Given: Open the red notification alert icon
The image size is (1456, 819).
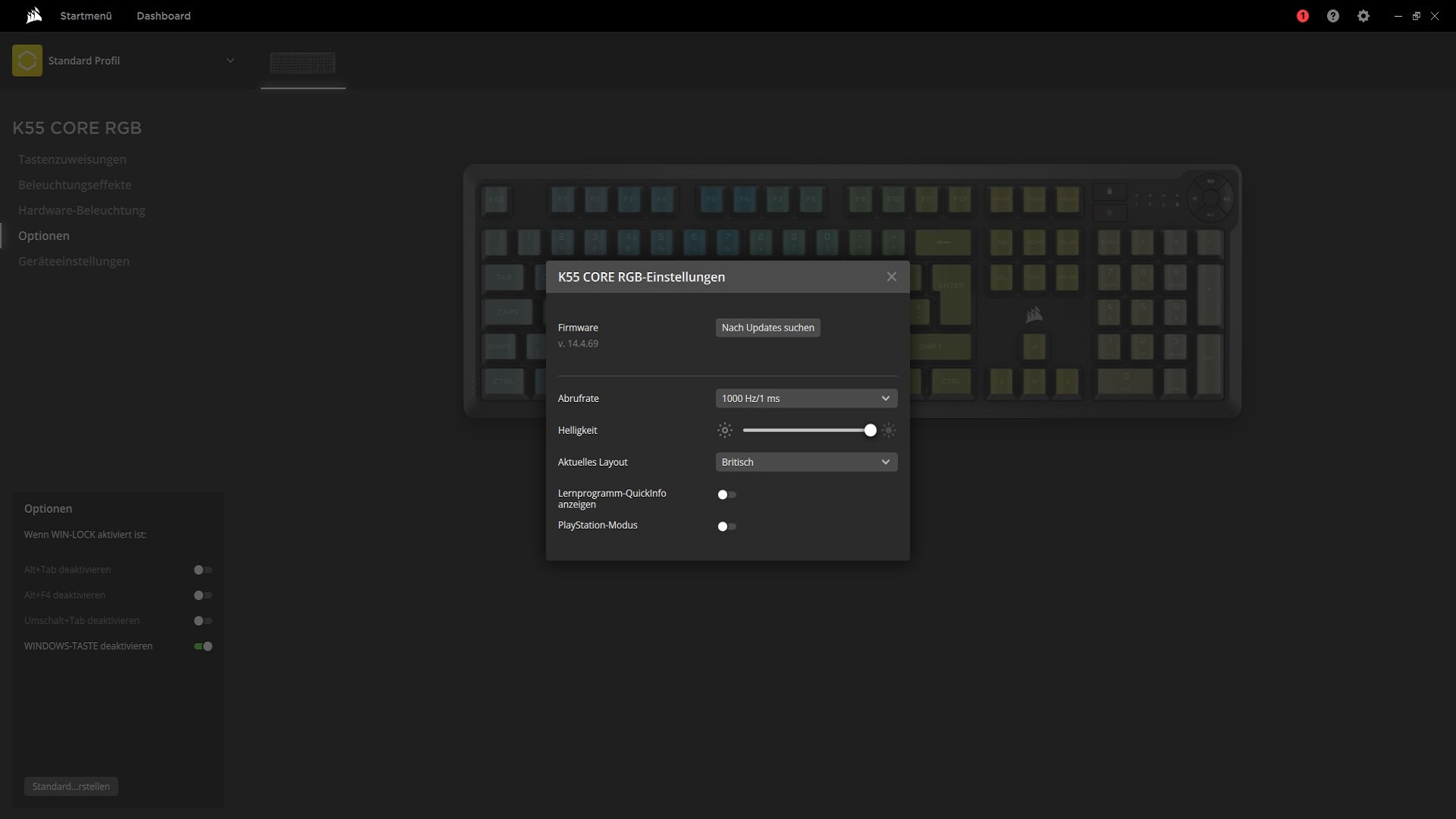Looking at the screenshot, I should point(1303,16).
